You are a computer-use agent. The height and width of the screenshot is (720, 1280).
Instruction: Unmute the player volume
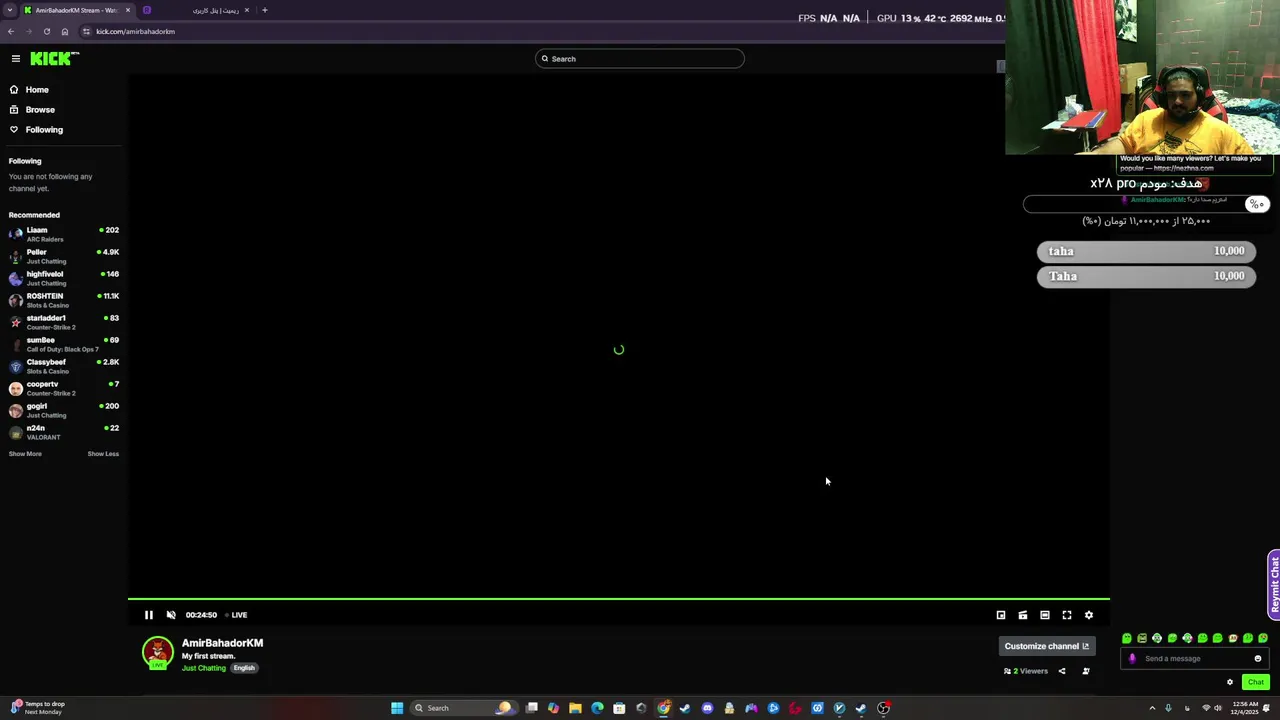pyautogui.click(x=171, y=615)
